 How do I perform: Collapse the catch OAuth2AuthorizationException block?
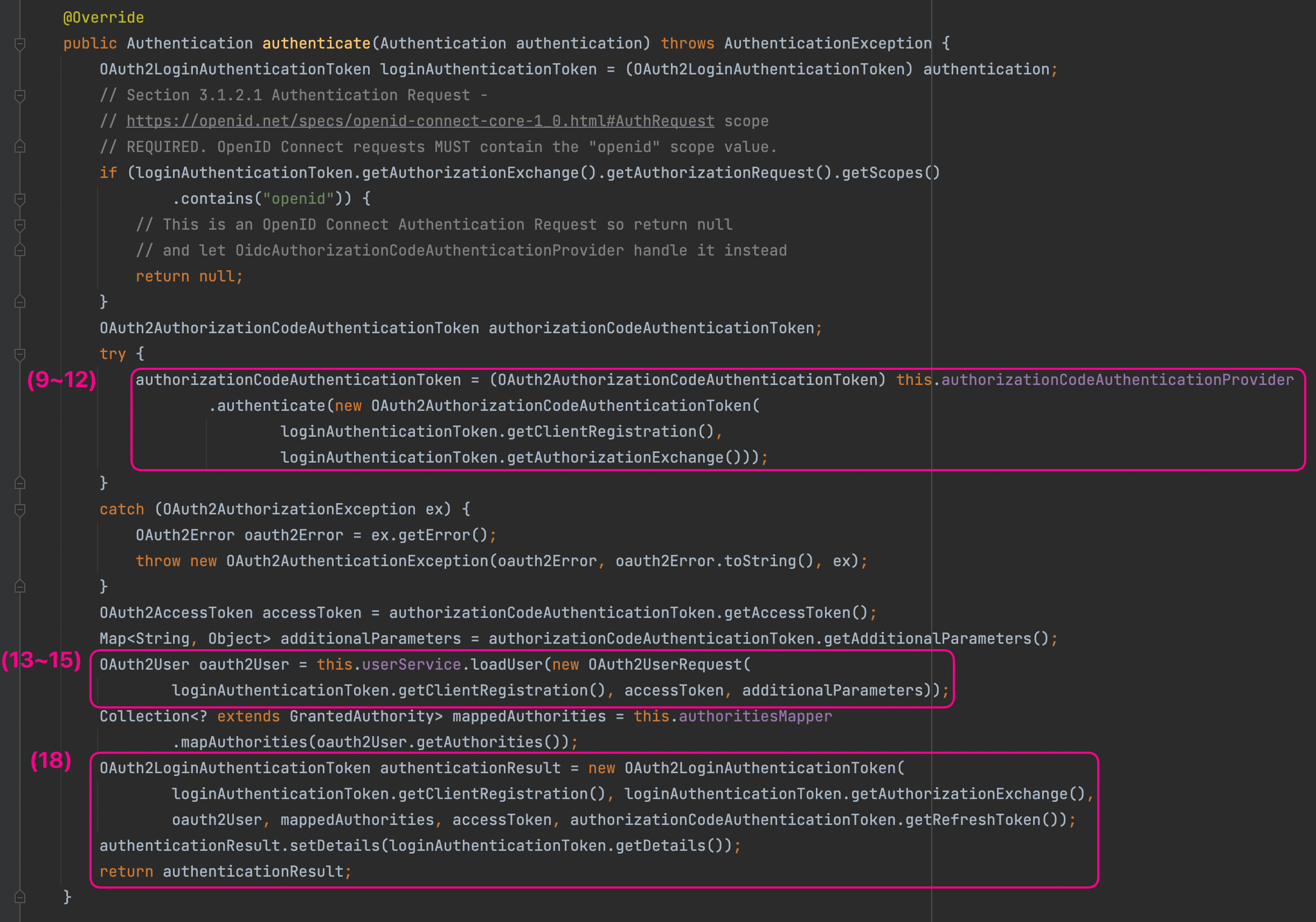[20, 509]
